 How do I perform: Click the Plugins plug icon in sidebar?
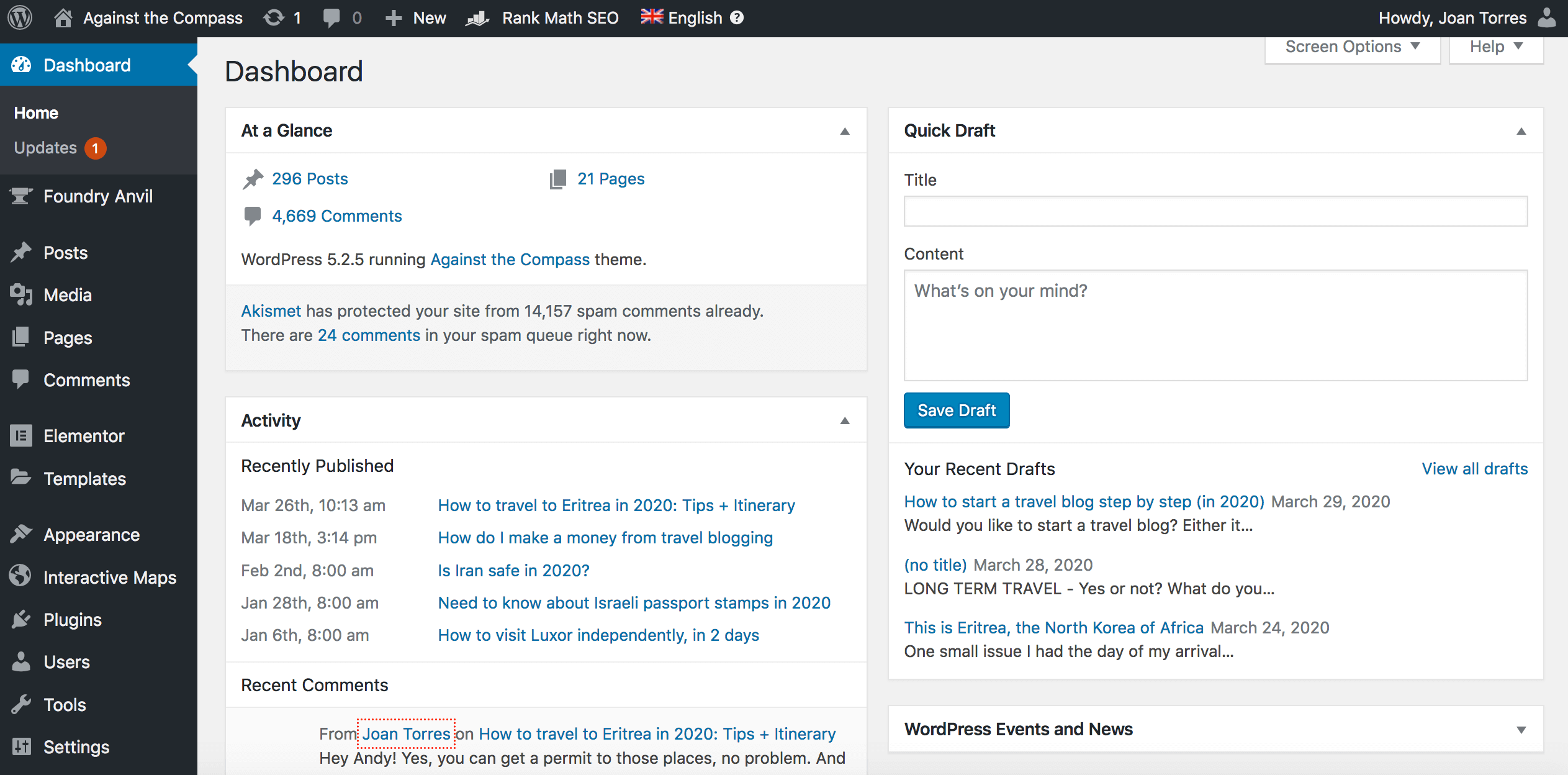click(x=21, y=619)
